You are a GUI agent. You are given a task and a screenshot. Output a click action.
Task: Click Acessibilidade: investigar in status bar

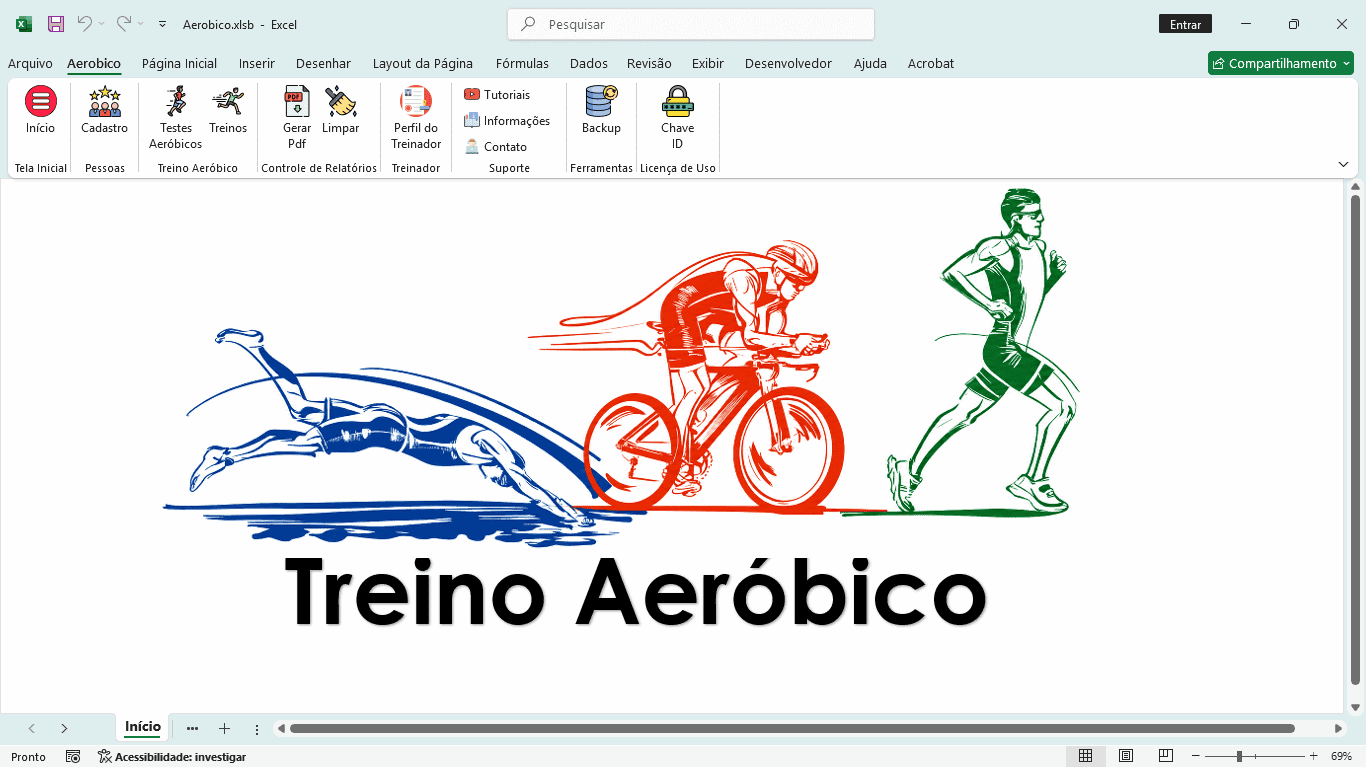(x=172, y=757)
